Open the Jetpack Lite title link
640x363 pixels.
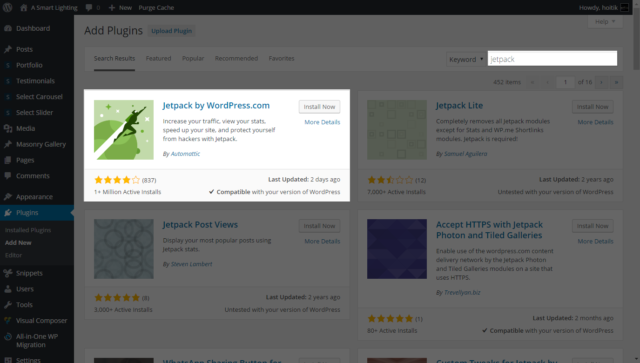point(459,105)
